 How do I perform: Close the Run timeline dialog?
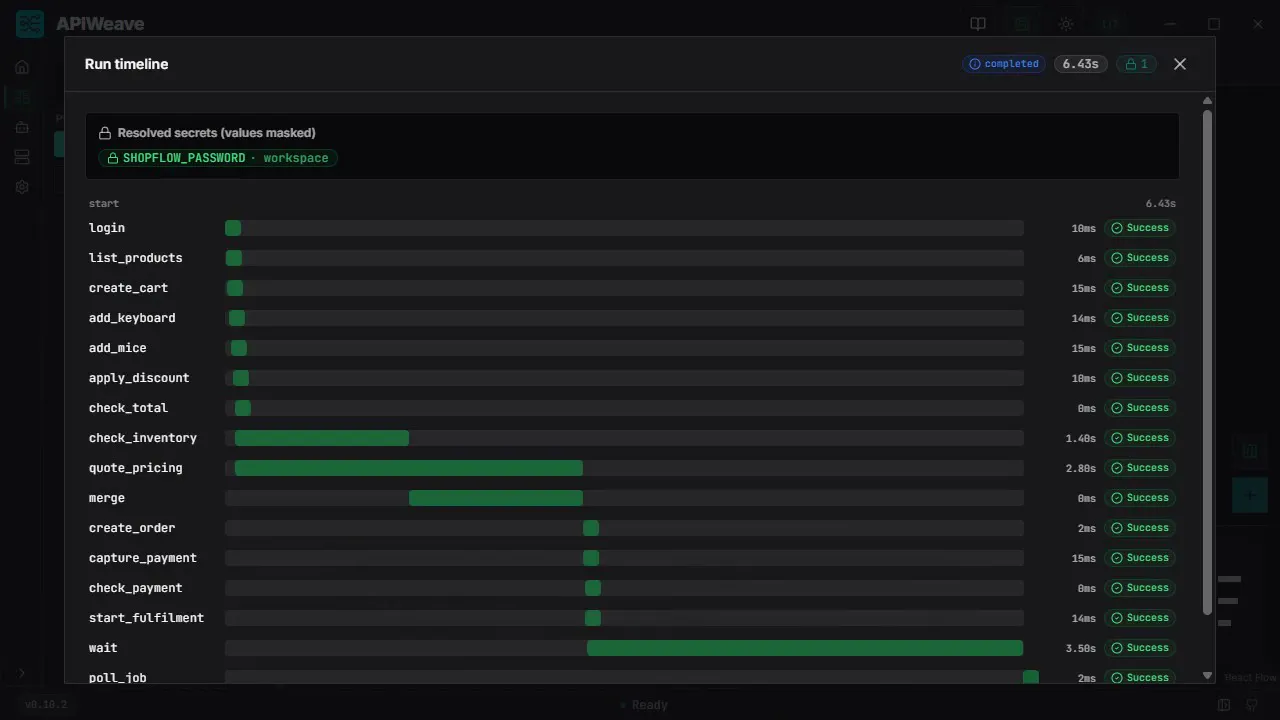(x=1180, y=64)
